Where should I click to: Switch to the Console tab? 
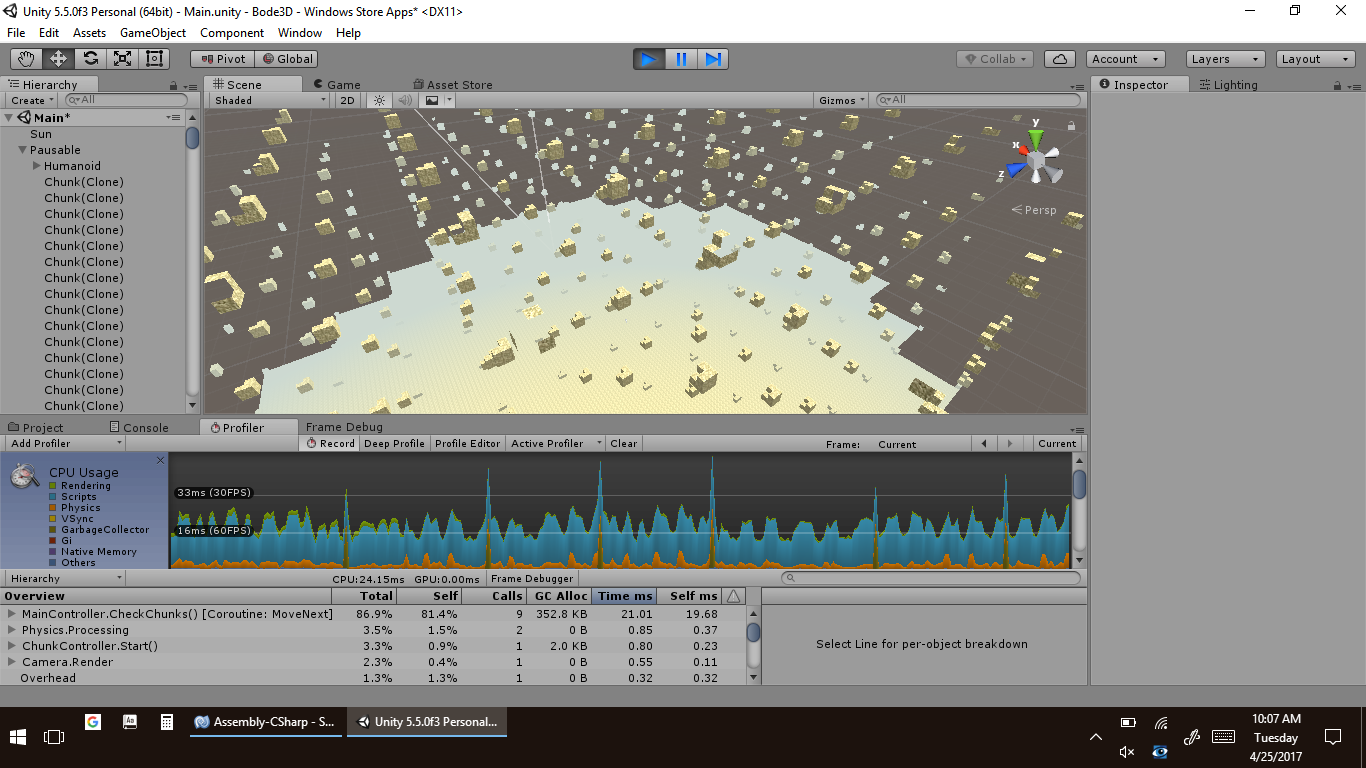tap(138, 427)
